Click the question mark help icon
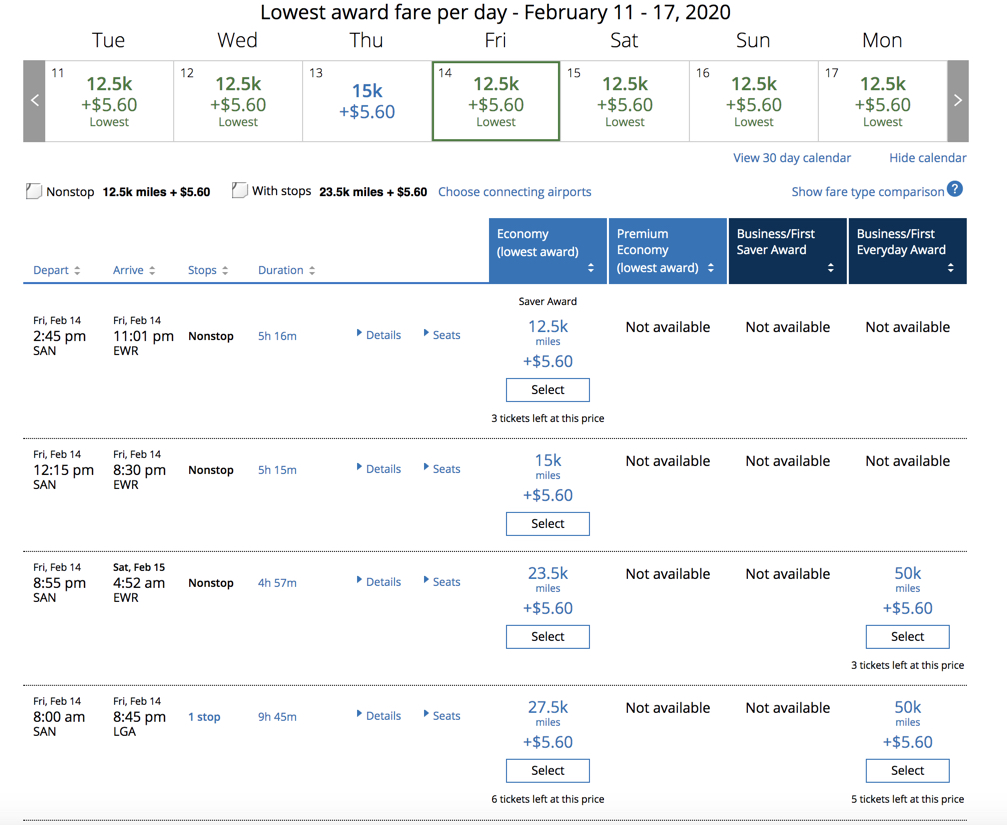The width and height of the screenshot is (1007, 825). pyautogui.click(x=950, y=189)
